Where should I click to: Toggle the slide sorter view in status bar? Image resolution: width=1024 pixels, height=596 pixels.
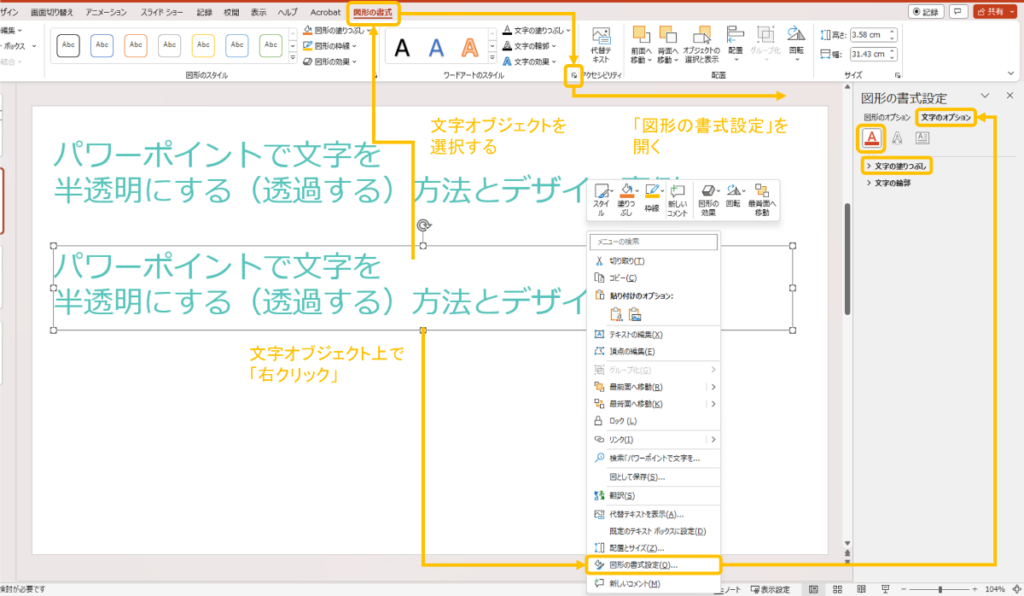[x=838, y=589]
